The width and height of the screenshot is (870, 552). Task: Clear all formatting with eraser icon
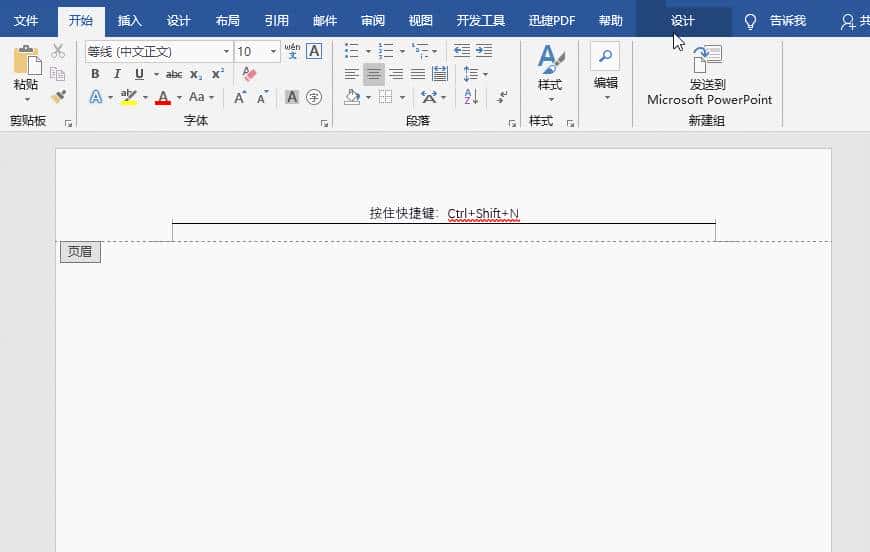tap(249, 73)
